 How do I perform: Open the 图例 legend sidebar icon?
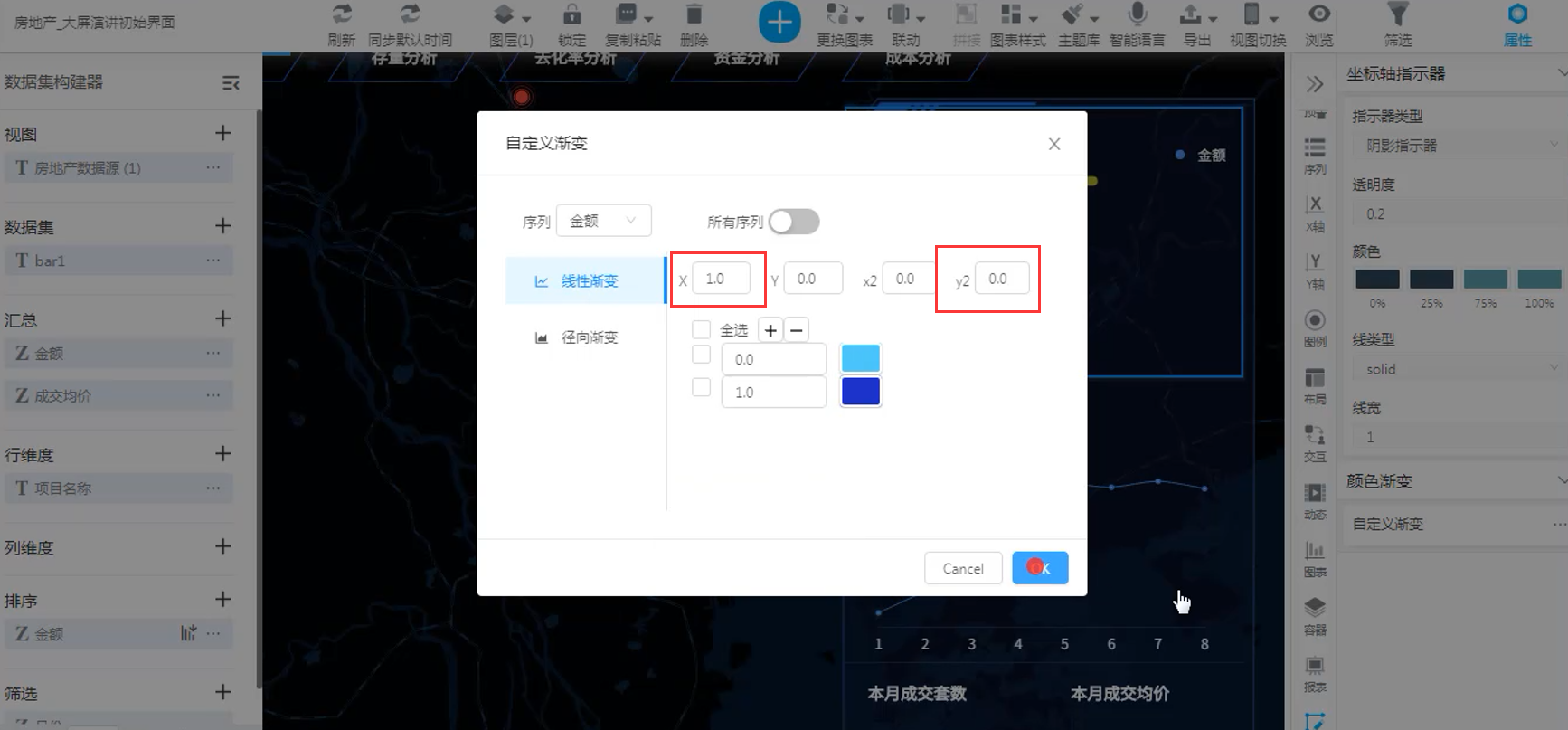click(1315, 320)
